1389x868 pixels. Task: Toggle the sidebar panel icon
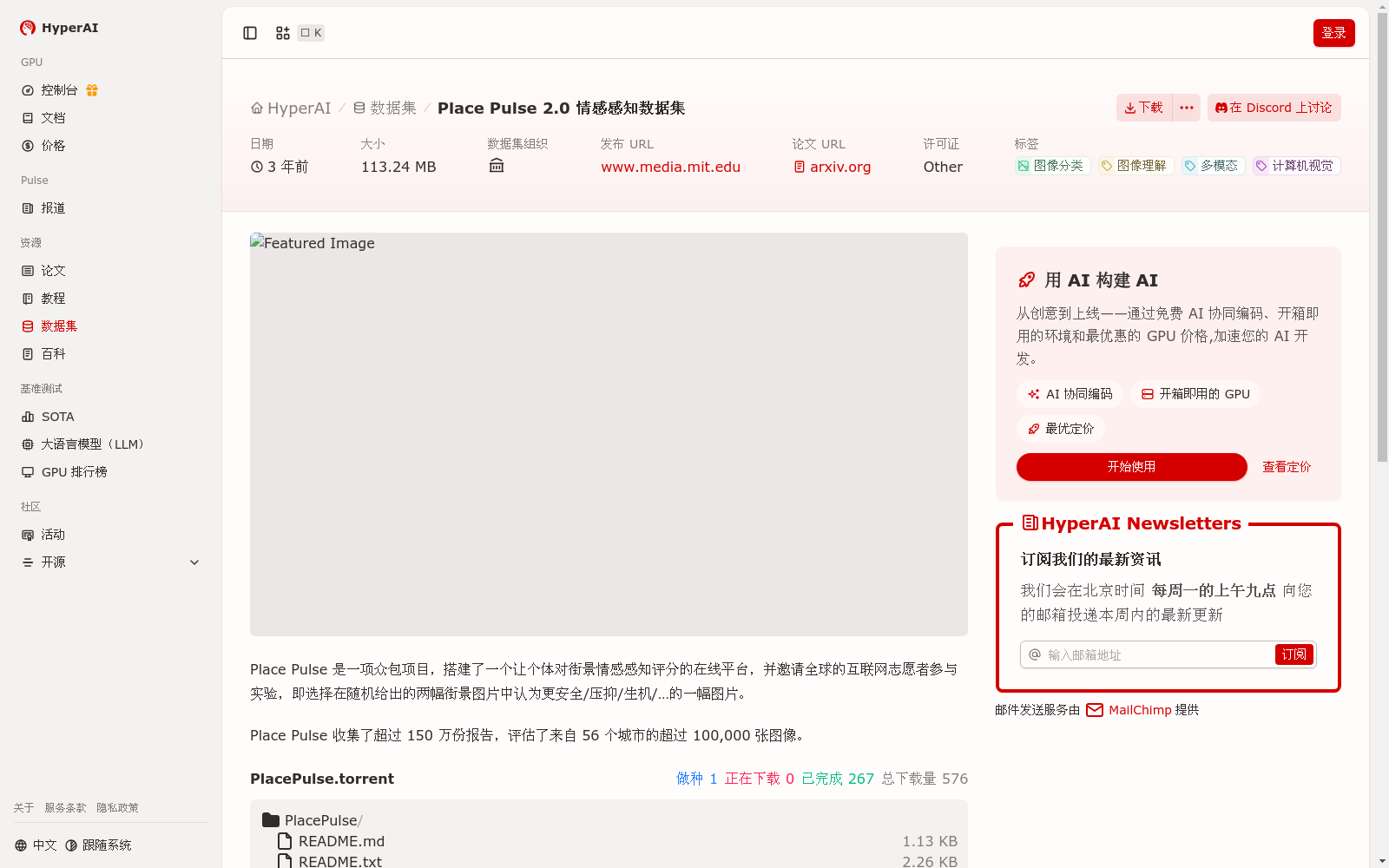point(250,33)
